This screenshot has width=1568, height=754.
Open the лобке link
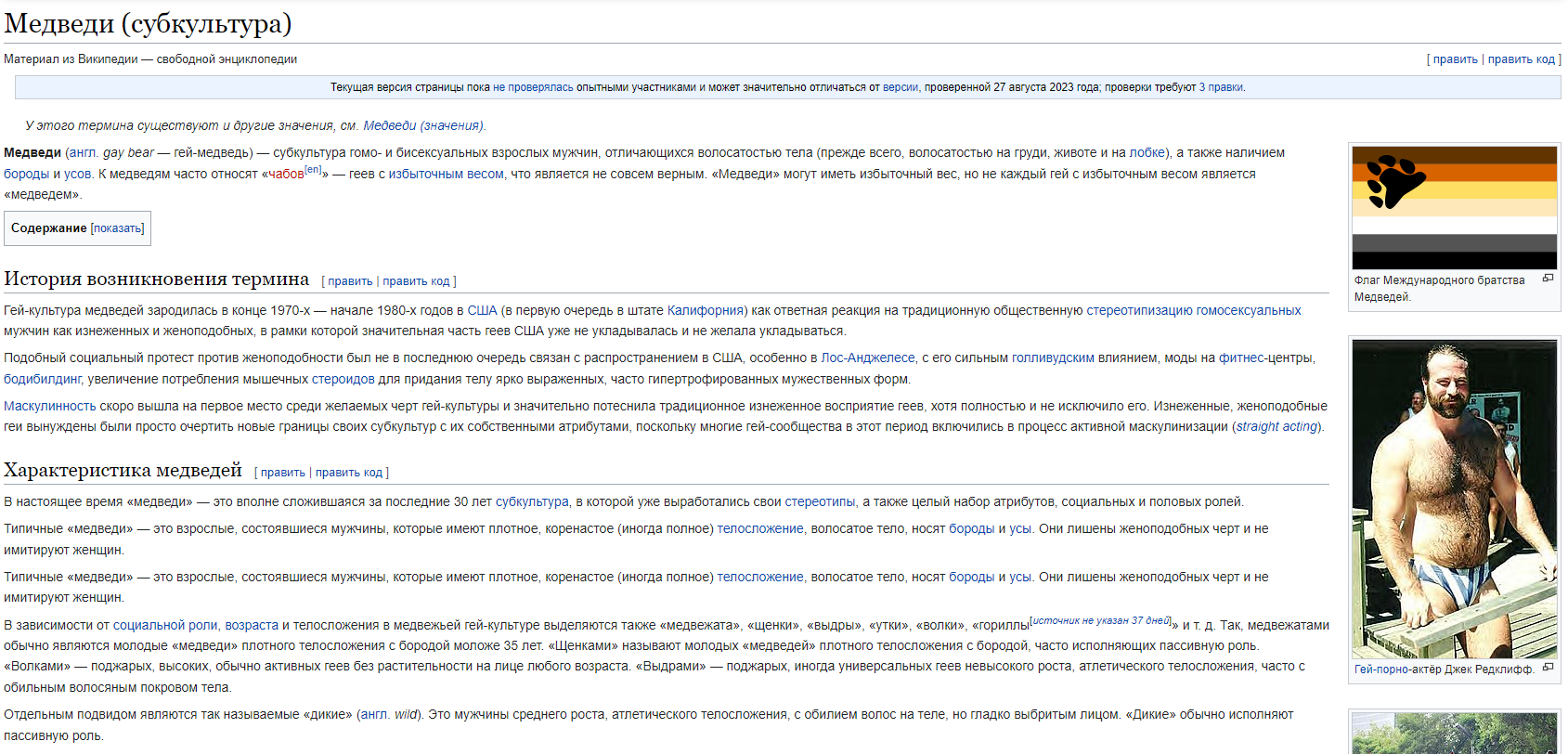click(x=1147, y=152)
